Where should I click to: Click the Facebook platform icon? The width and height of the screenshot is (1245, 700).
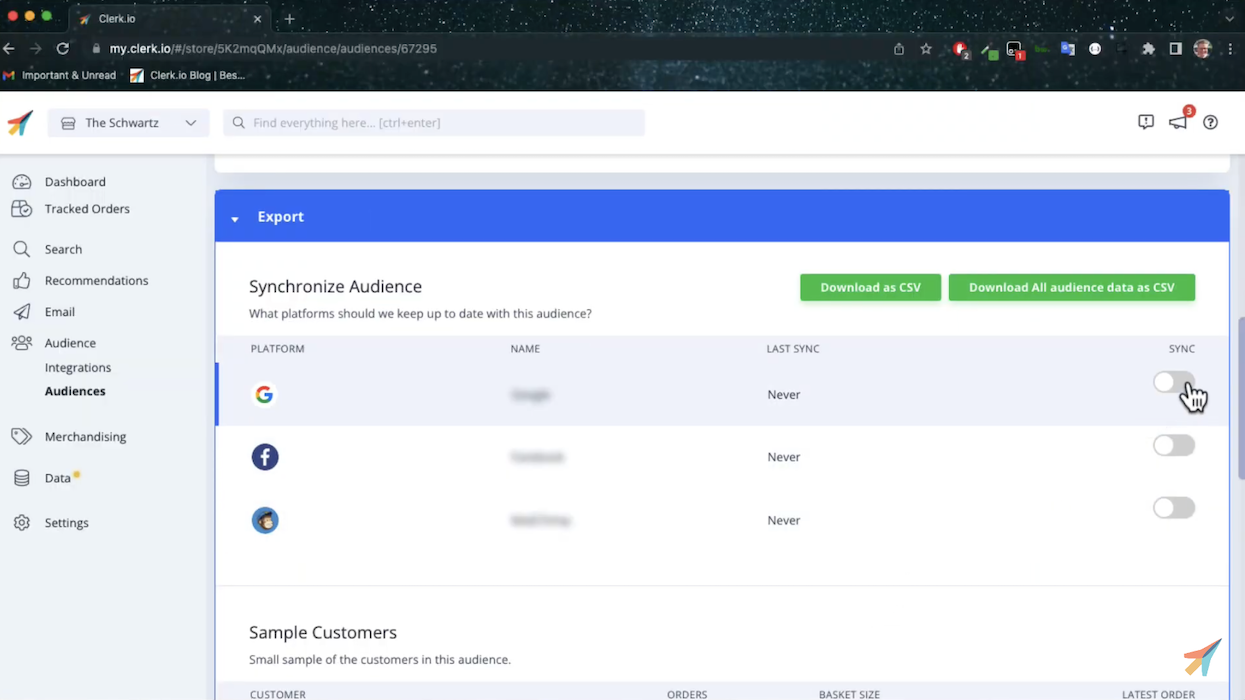pyautogui.click(x=265, y=457)
